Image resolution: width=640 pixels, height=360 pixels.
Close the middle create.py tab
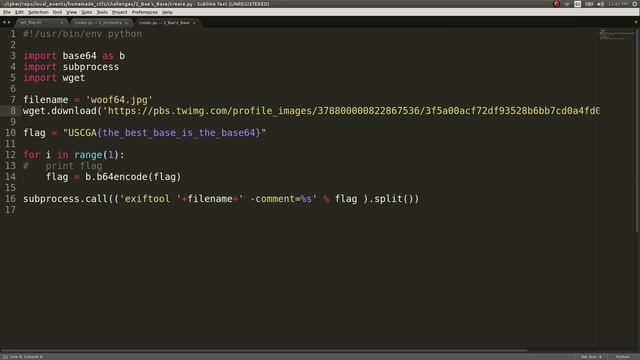(x=126, y=23)
